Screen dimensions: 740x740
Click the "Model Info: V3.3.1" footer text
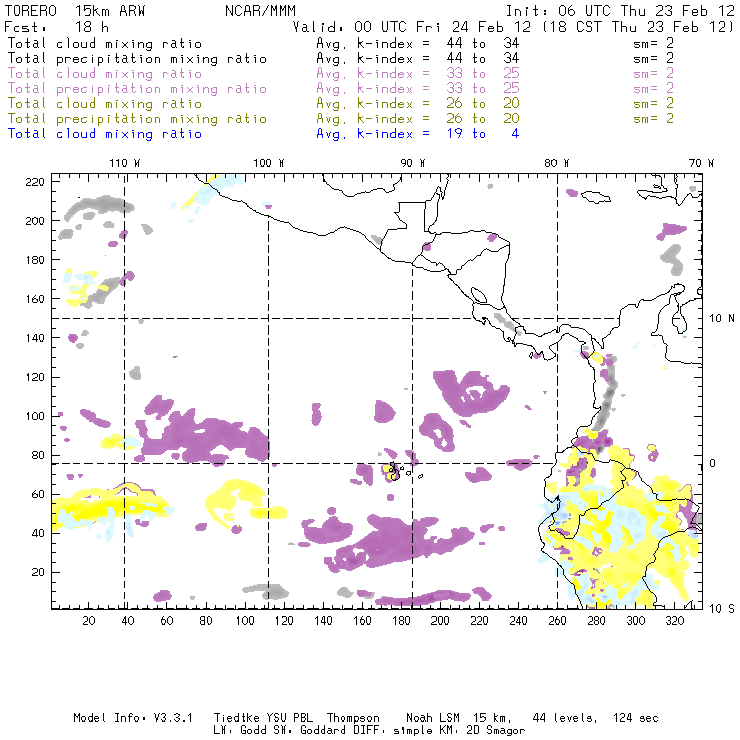tap(133, 718)
